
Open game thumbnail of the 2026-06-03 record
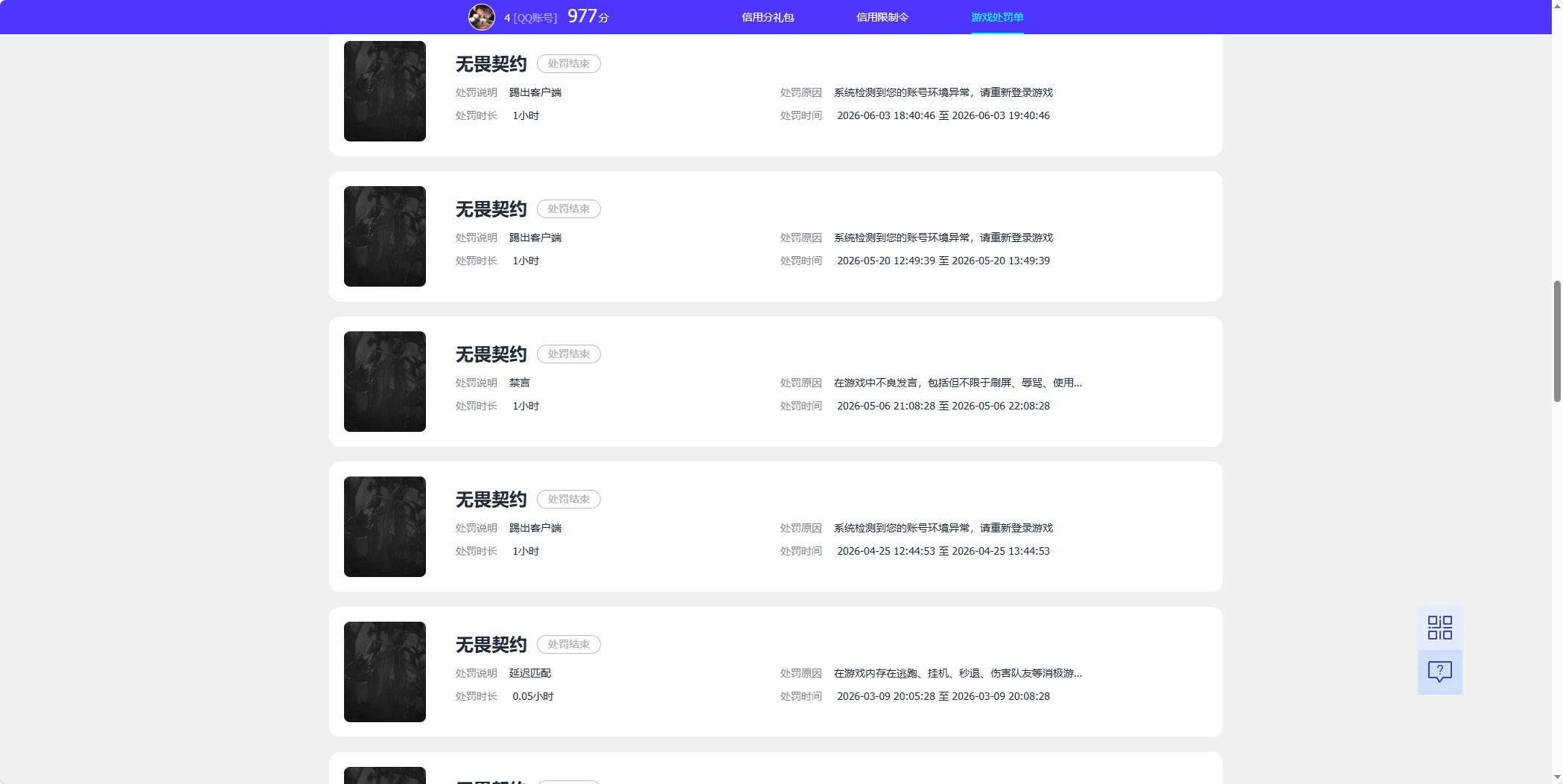point(385,91)
